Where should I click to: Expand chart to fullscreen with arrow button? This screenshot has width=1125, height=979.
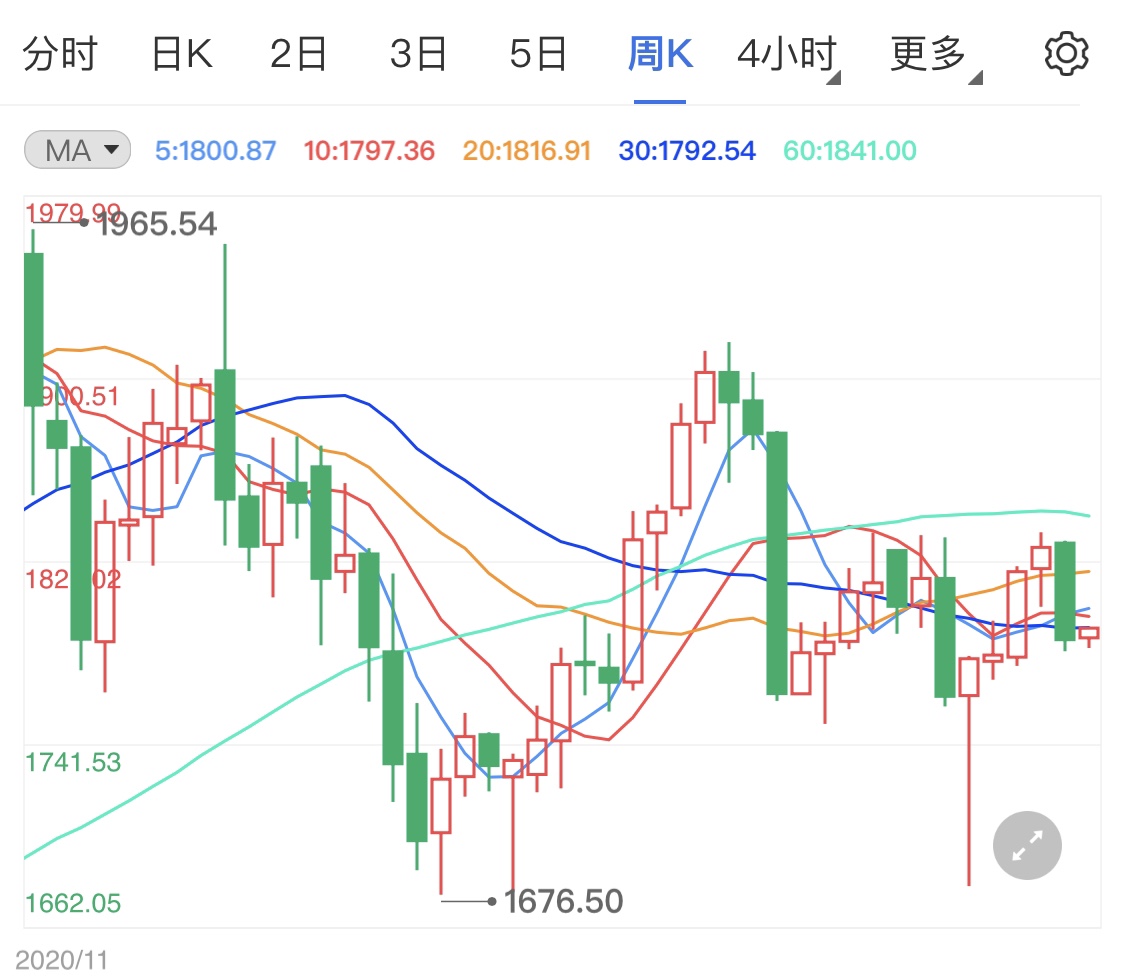tap(1027, 845)
